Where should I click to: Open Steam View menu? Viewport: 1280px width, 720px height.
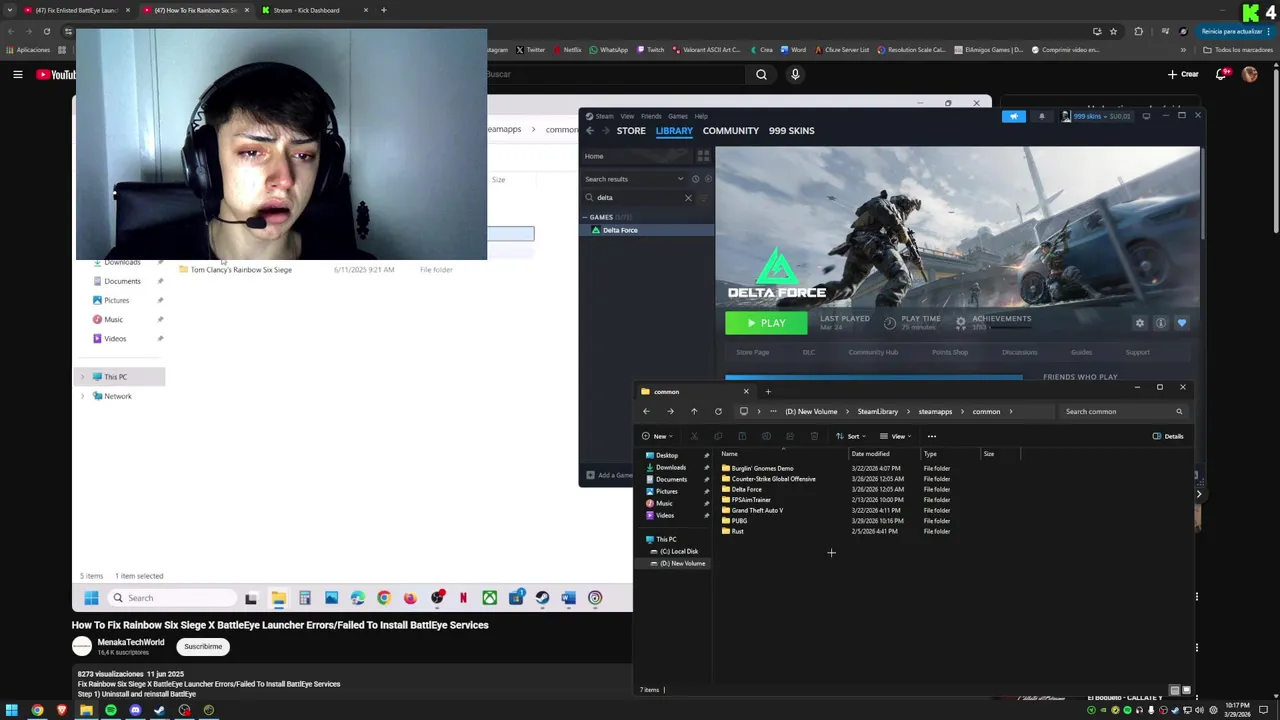click(x=627, y=116)
